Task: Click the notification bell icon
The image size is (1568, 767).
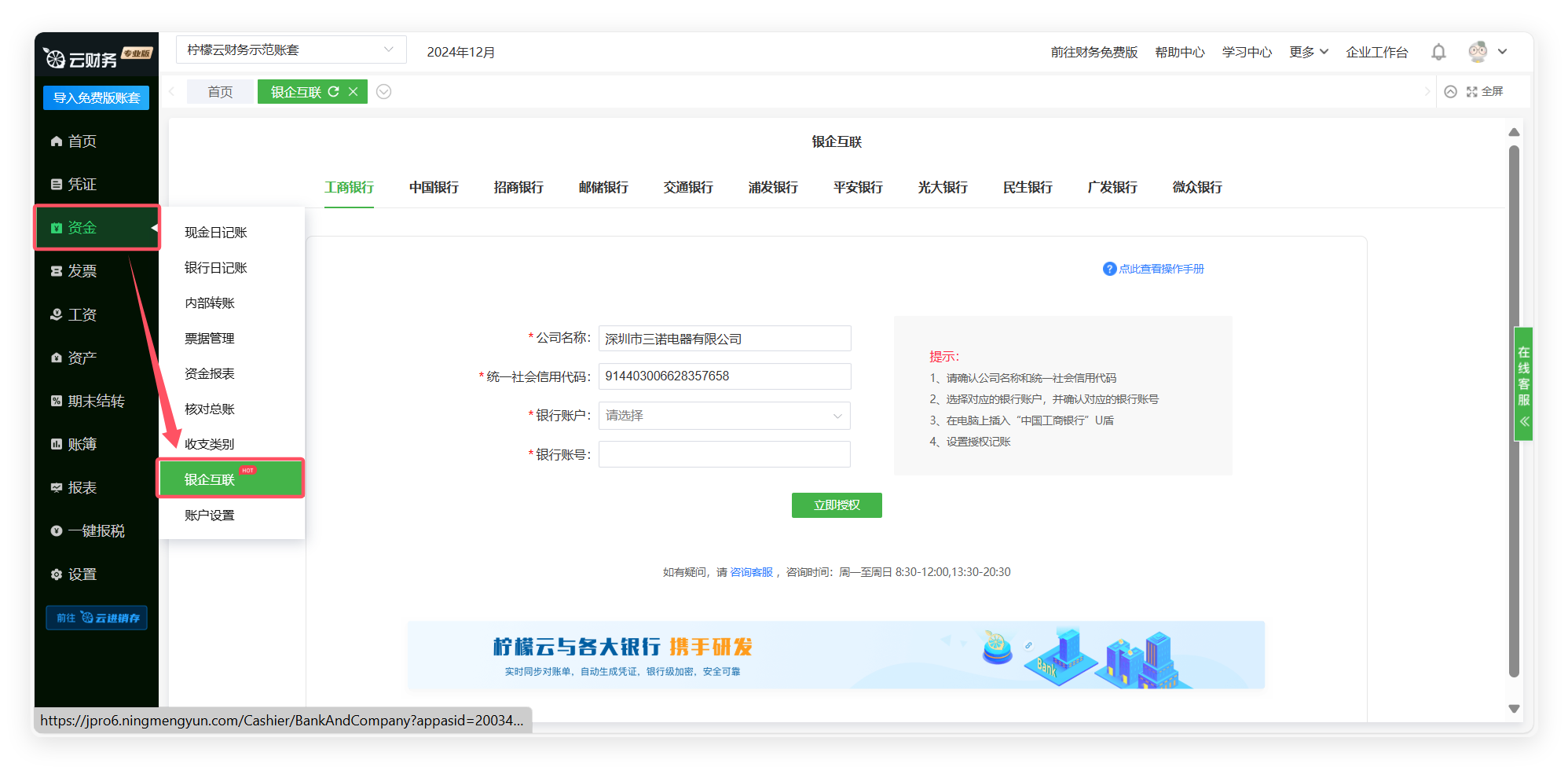Action: [1438, 52]
